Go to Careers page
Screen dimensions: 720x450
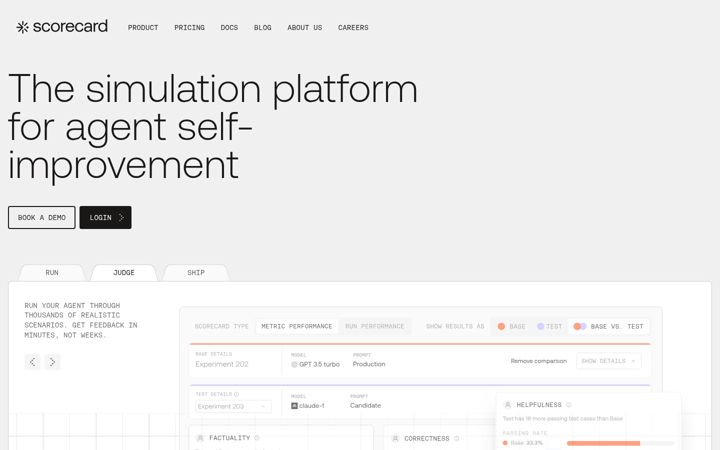(353, 28)
